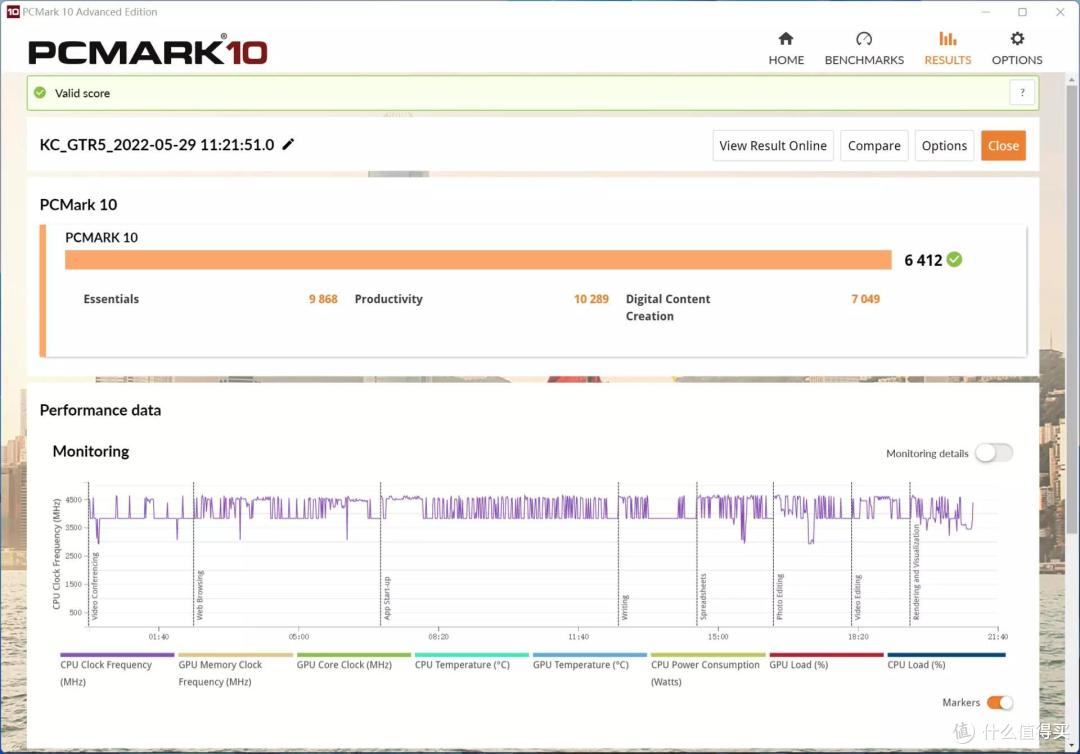This screenshot has width=1080, height=754.
Task: Go to the HOME tab
Action: pos(786,49)
